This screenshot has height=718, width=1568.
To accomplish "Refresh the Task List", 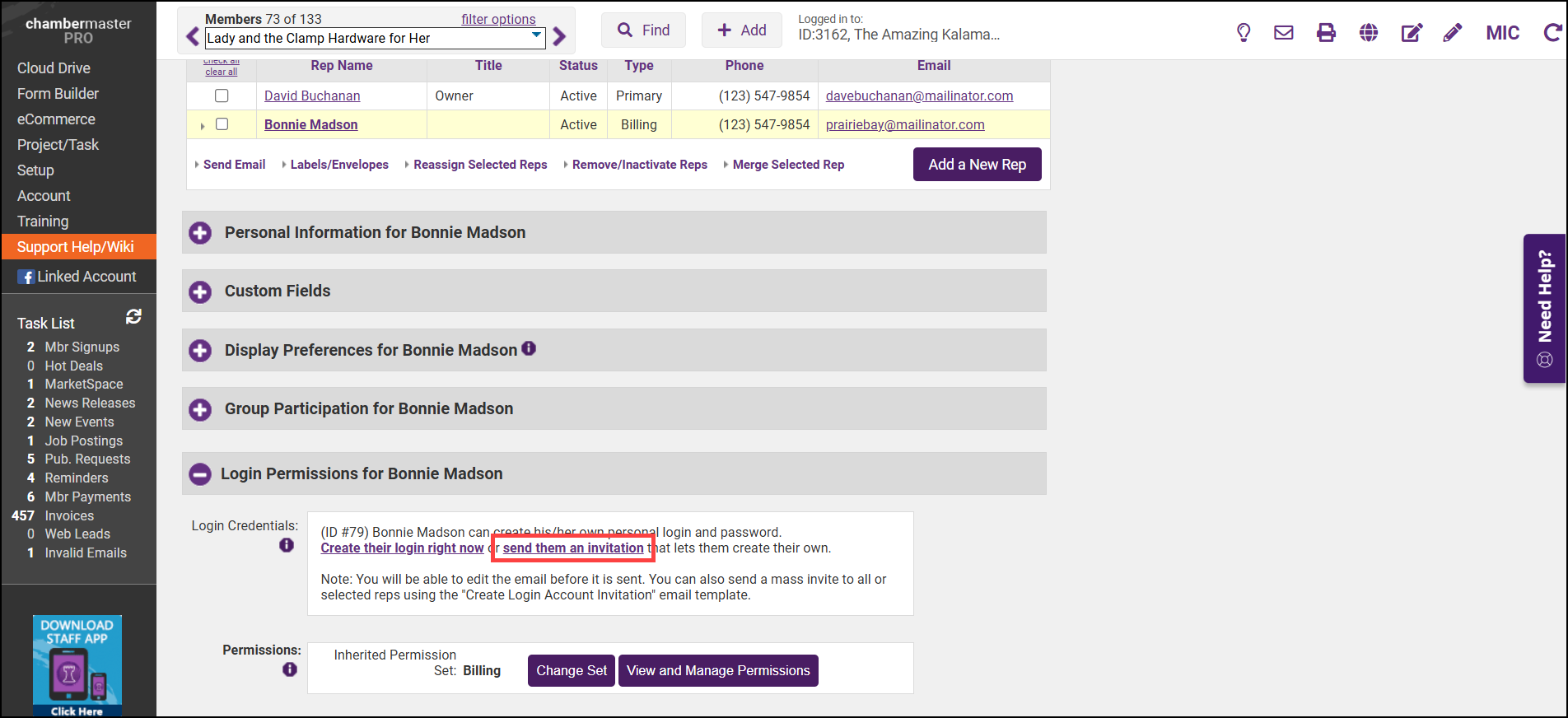I will (x=133, y=316).
